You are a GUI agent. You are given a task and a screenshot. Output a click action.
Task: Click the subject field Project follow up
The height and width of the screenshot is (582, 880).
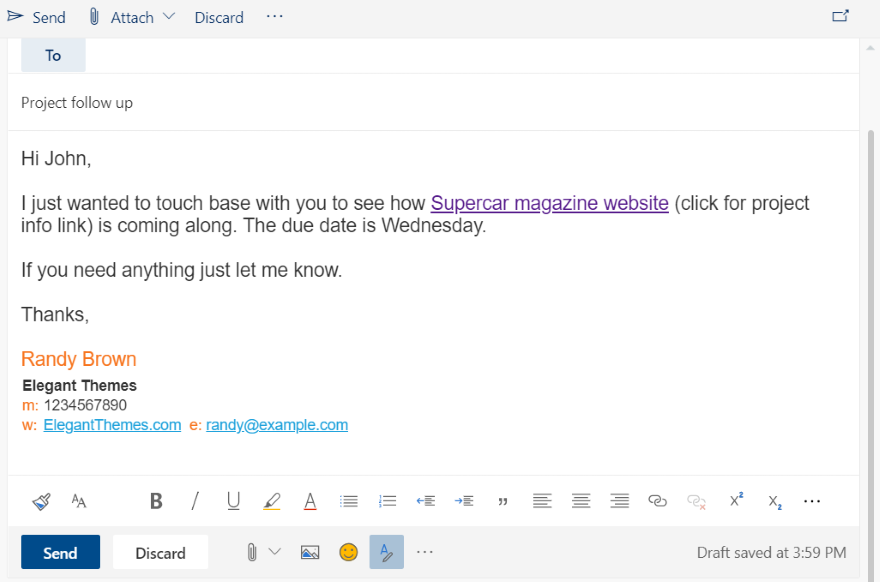tap(433, 103)
